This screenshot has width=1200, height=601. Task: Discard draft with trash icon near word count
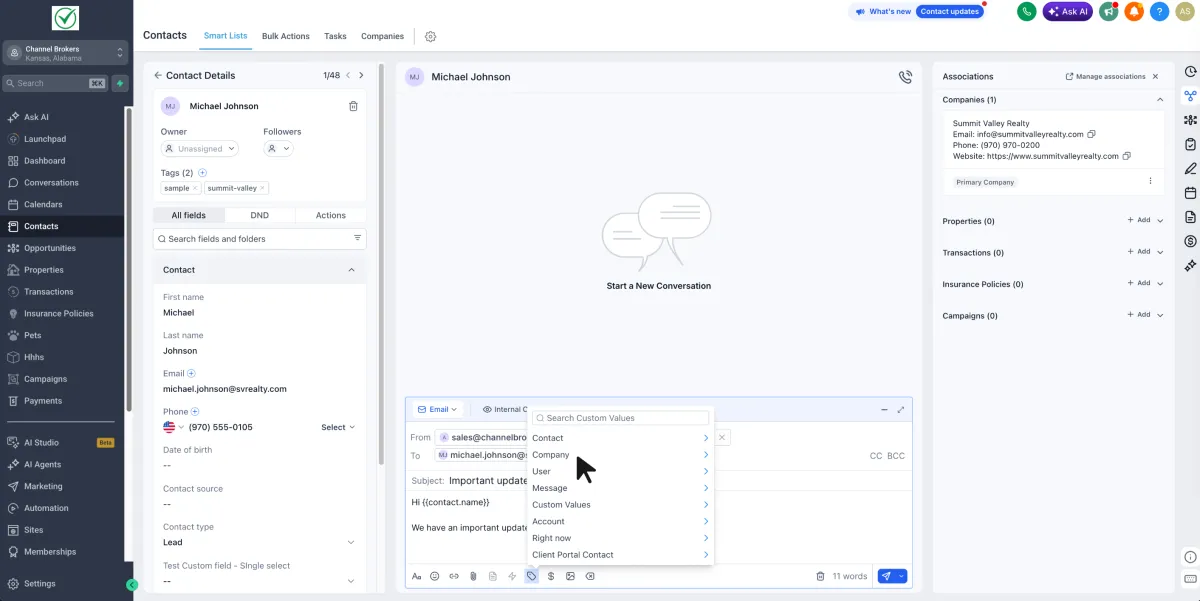pyautogui.click(x=820, y=576)
